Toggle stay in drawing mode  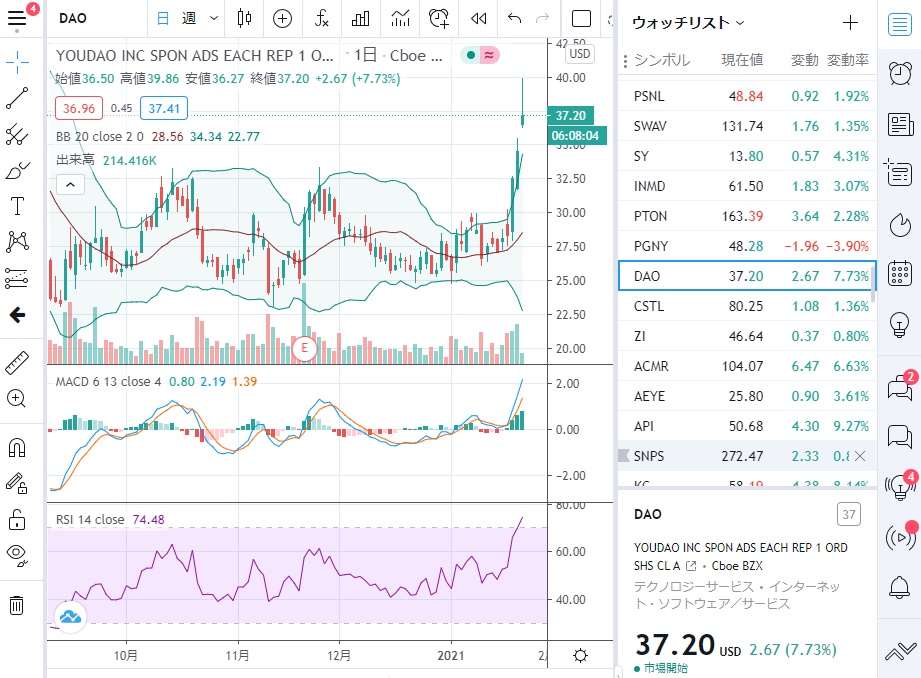[x=17, y=484]
